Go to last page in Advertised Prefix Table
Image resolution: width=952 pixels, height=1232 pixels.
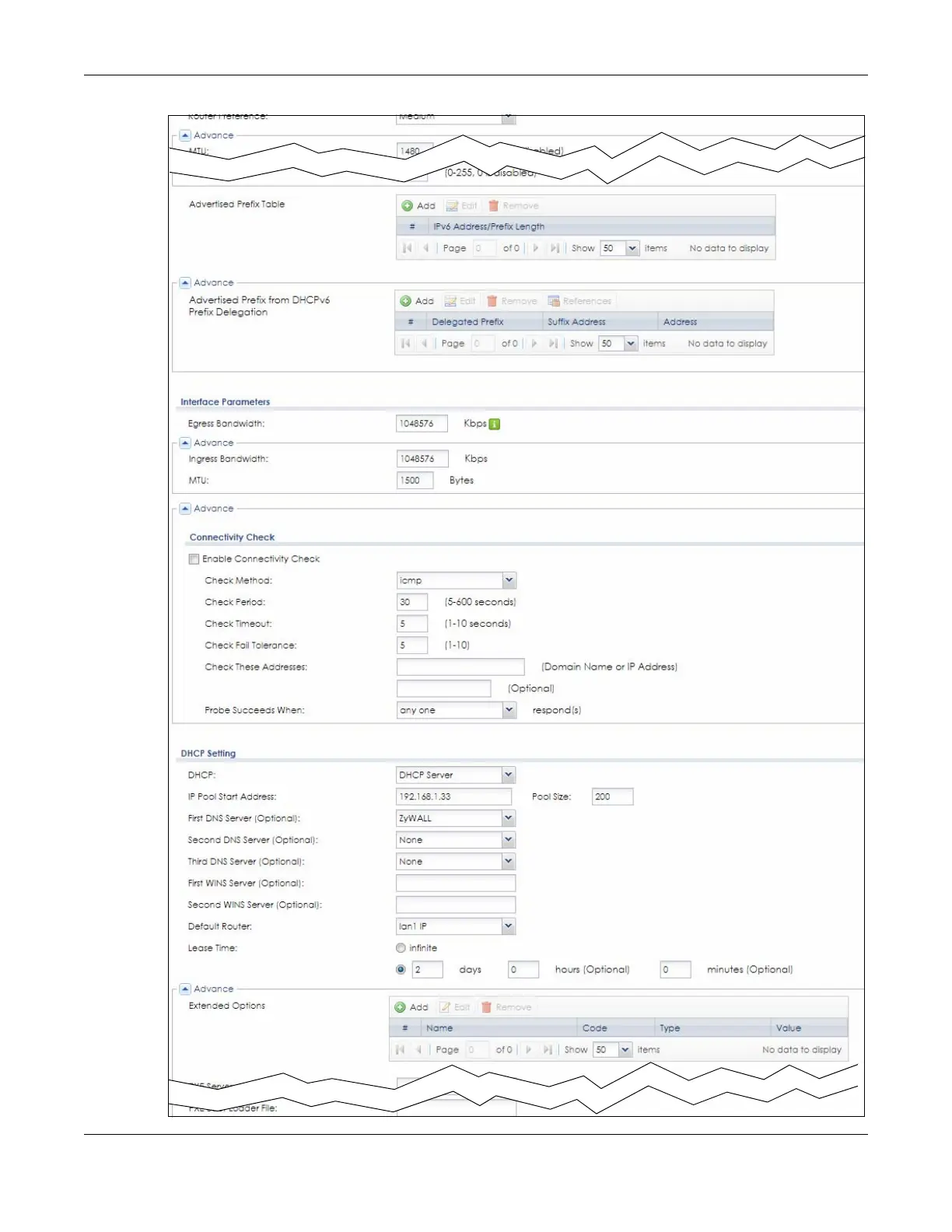pos(555,248)
